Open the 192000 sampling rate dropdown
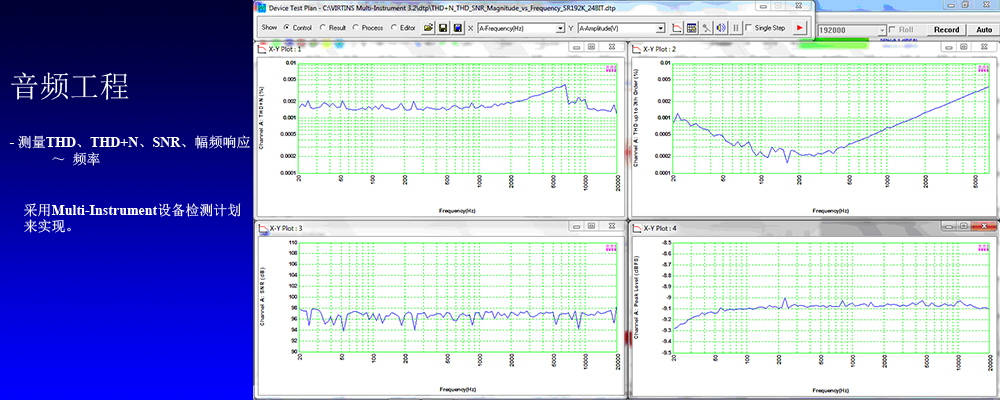The width and height of the screenshot is (1000, 400). pyautogui.click(x=882, y=30)
